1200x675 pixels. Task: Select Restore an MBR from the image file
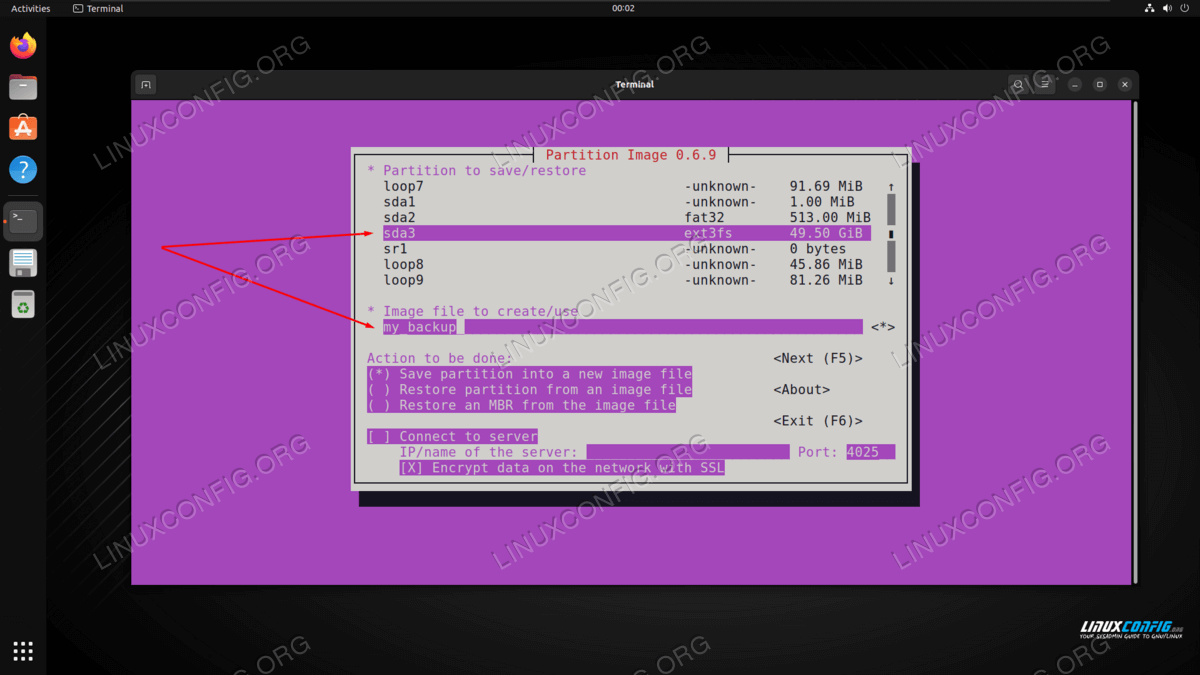521,405
